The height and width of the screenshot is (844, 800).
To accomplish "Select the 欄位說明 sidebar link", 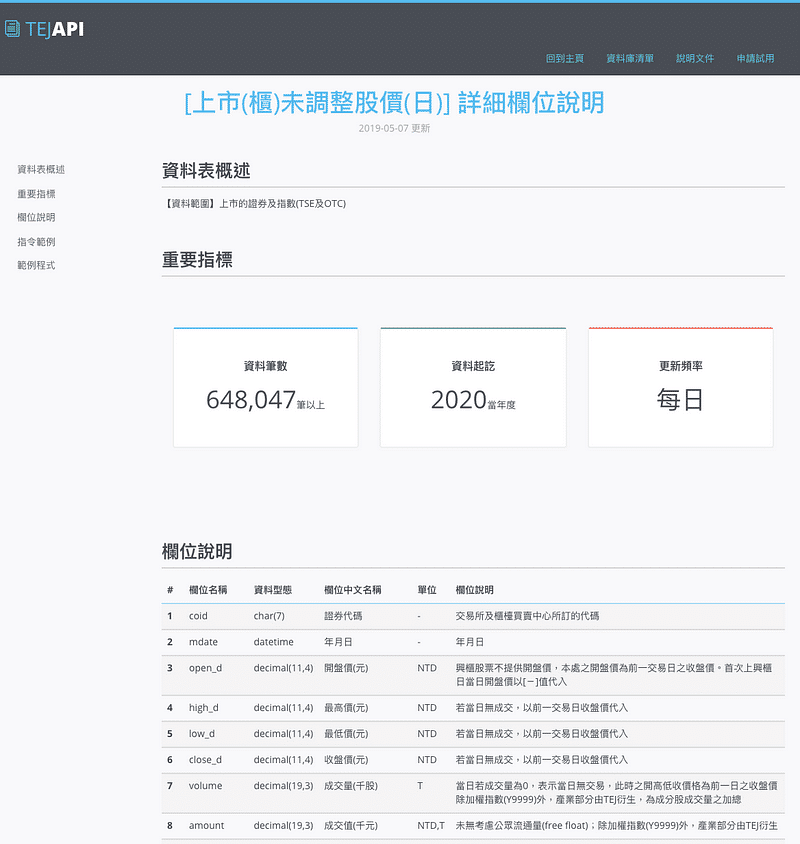I will pyautogui.click(x=36, y=217).
